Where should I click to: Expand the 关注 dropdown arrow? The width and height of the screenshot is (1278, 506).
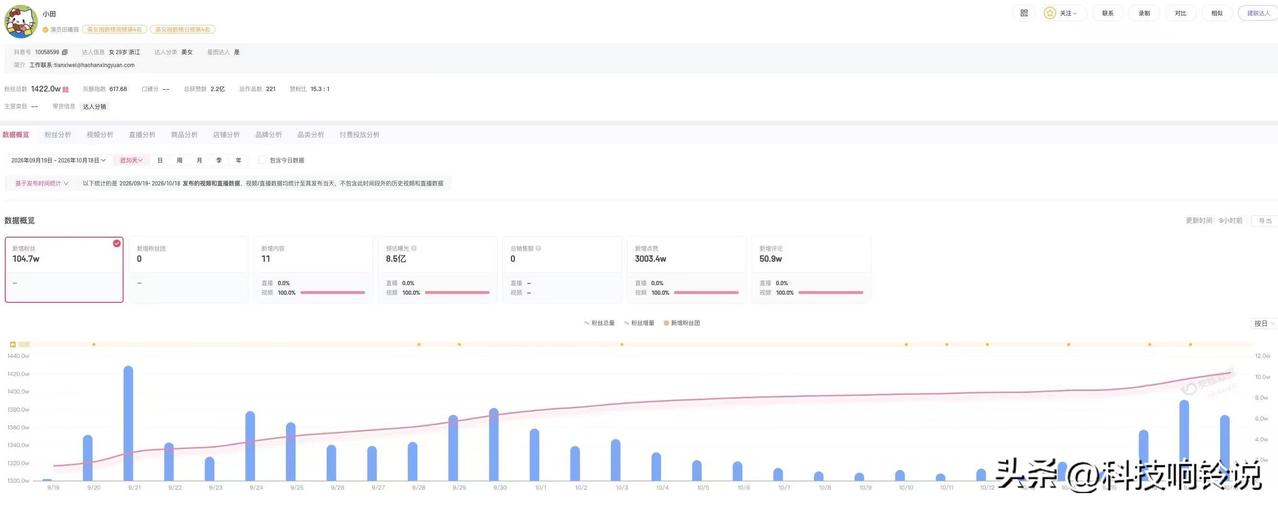pos(1075,14)
